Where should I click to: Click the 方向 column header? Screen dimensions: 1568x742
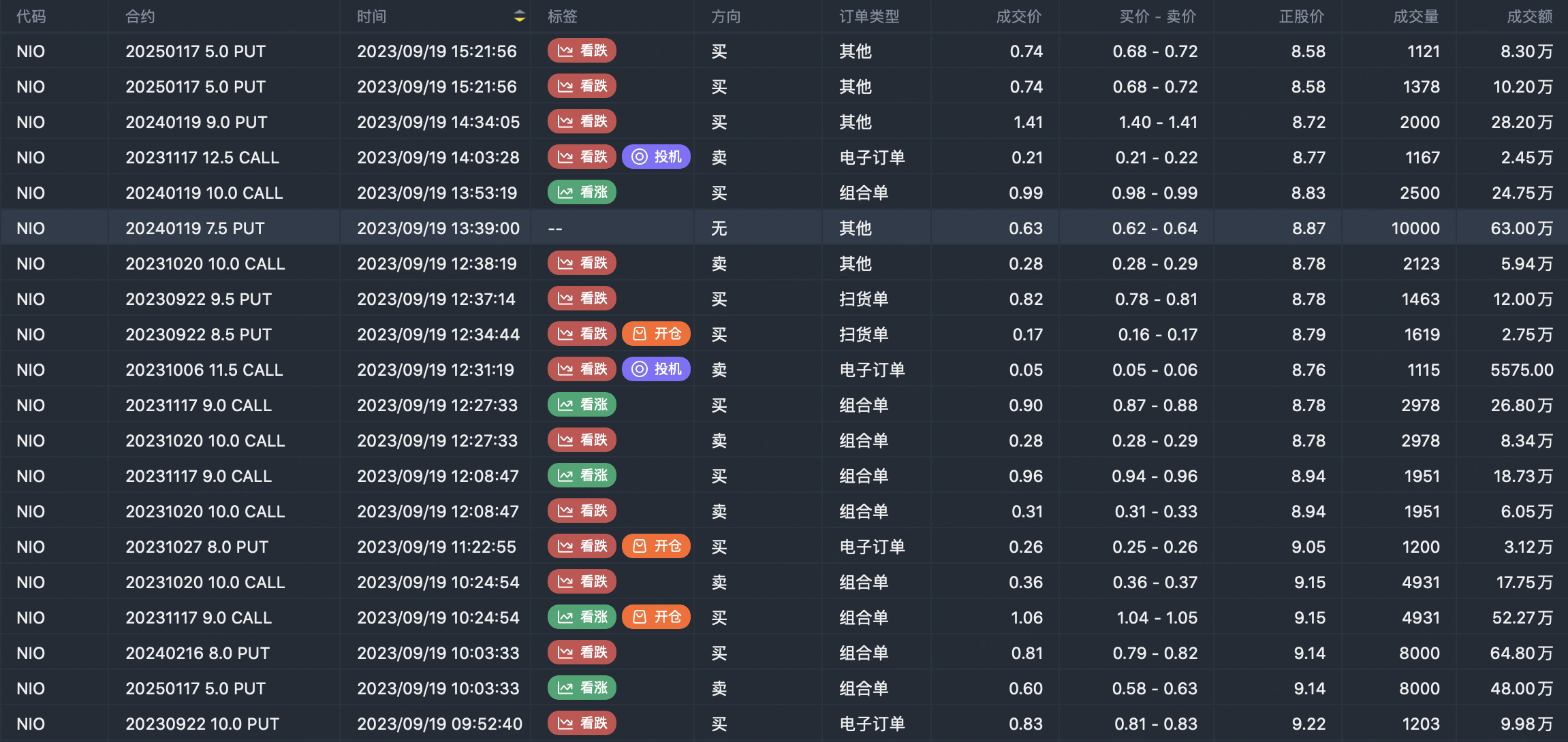pos(725,16)
